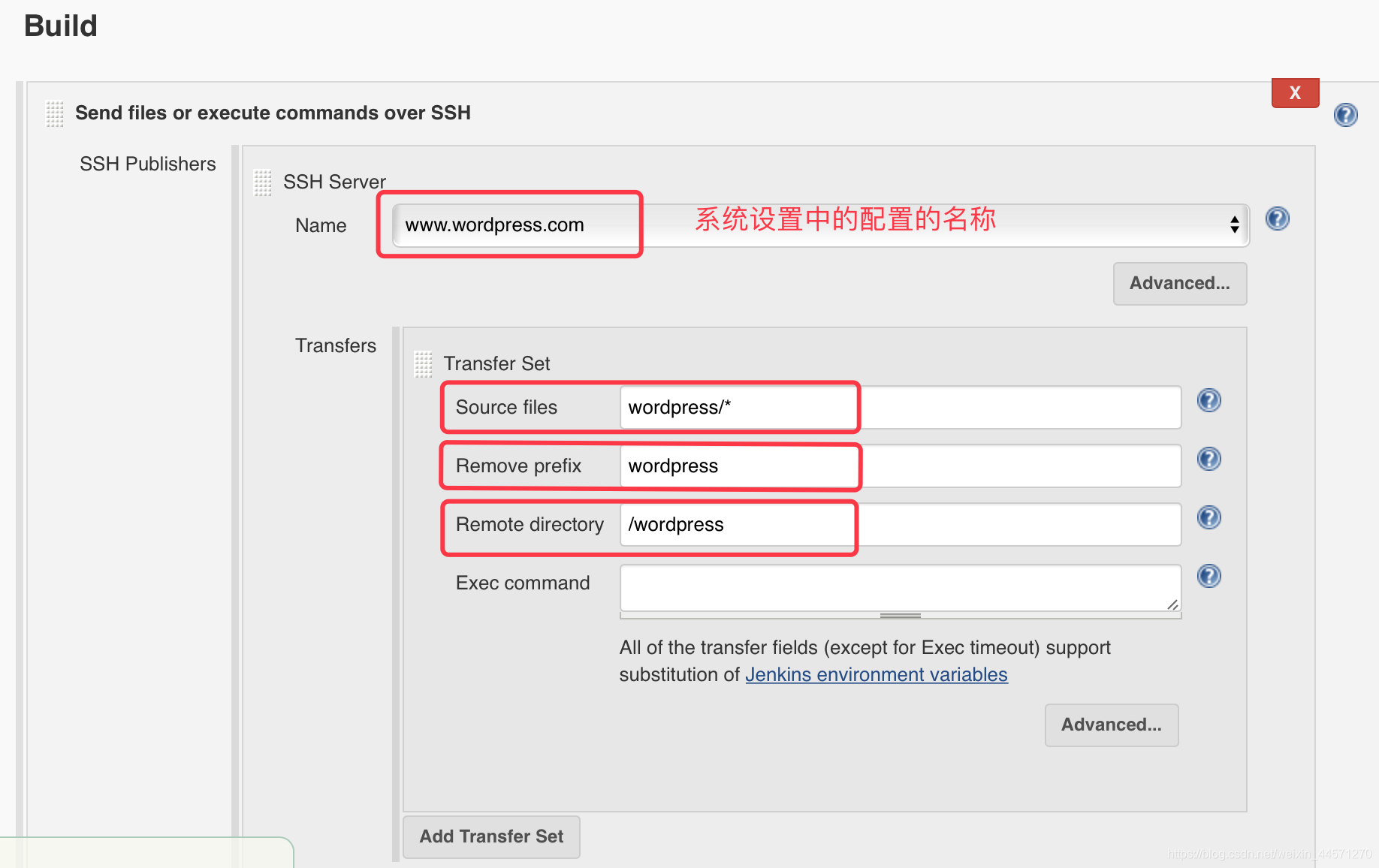This screenshot has height=868, width=1379.
Task: Focus the Remove prefix input field
Action: (901, 466)
